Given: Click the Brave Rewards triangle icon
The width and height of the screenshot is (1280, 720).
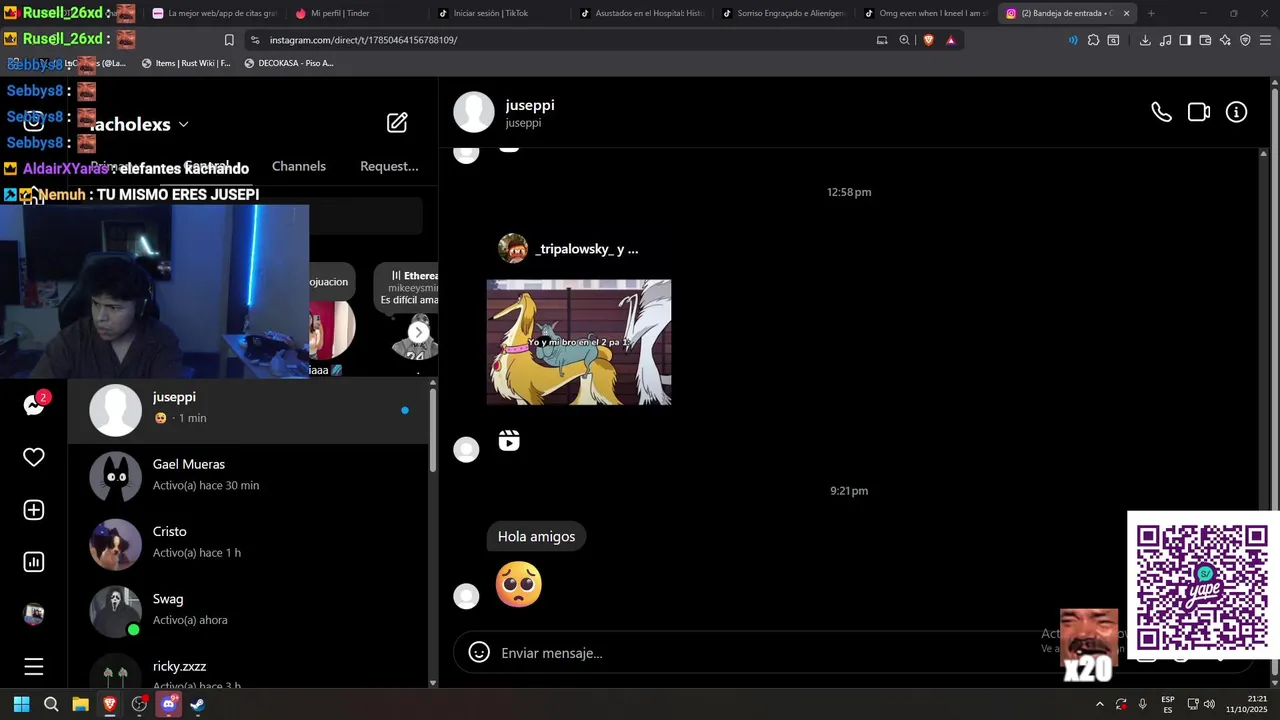Looking at the screenshot, I should (x=951, y=40).
